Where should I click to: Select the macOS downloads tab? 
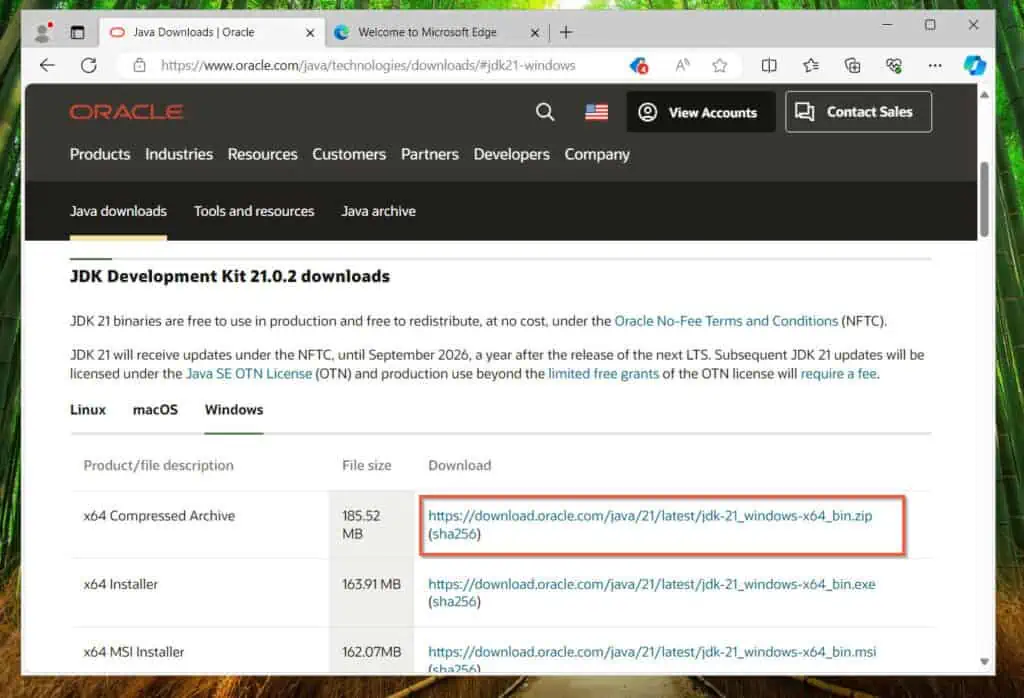click(x=155, y=410)
